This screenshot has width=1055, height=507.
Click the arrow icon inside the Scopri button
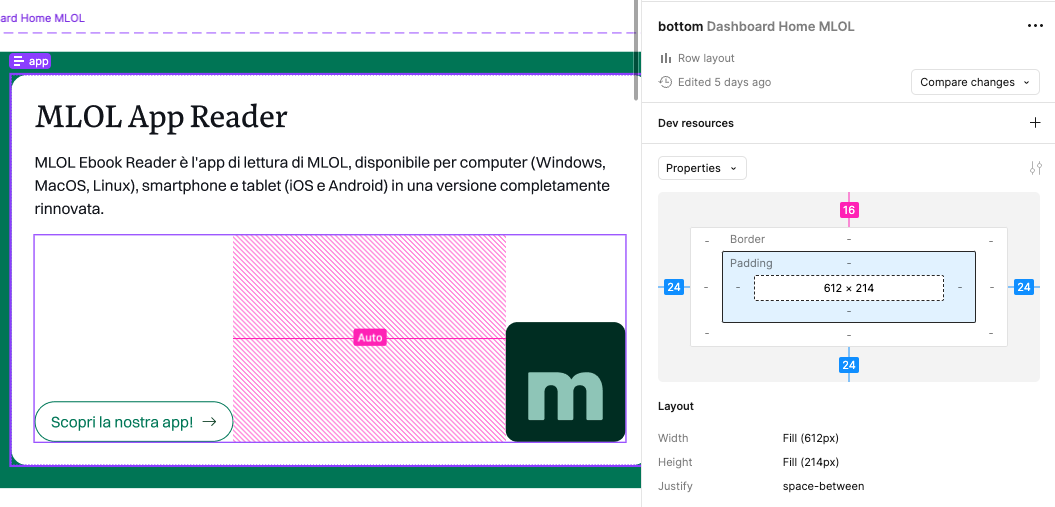click(209, 422)
